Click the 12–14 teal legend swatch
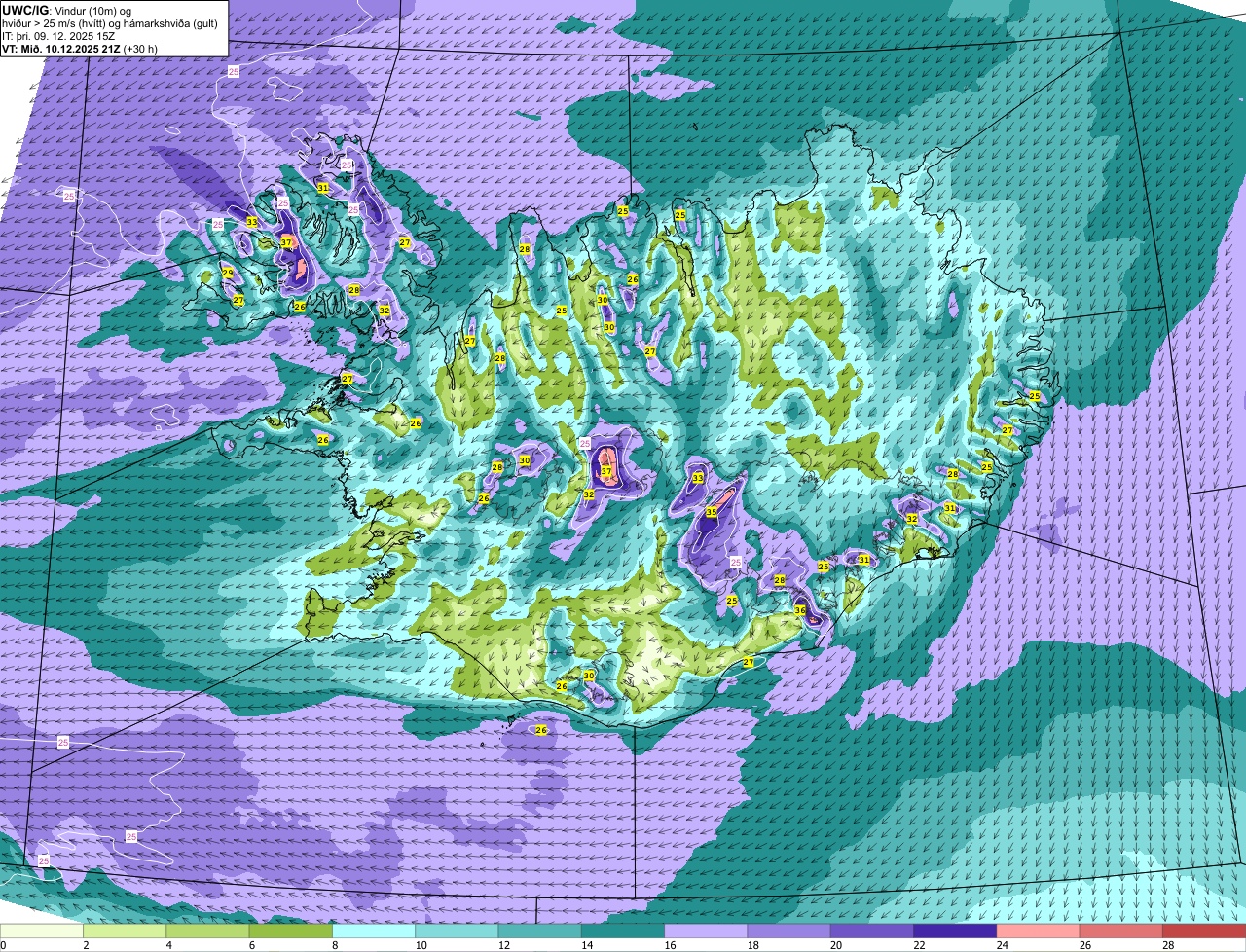 539,931
